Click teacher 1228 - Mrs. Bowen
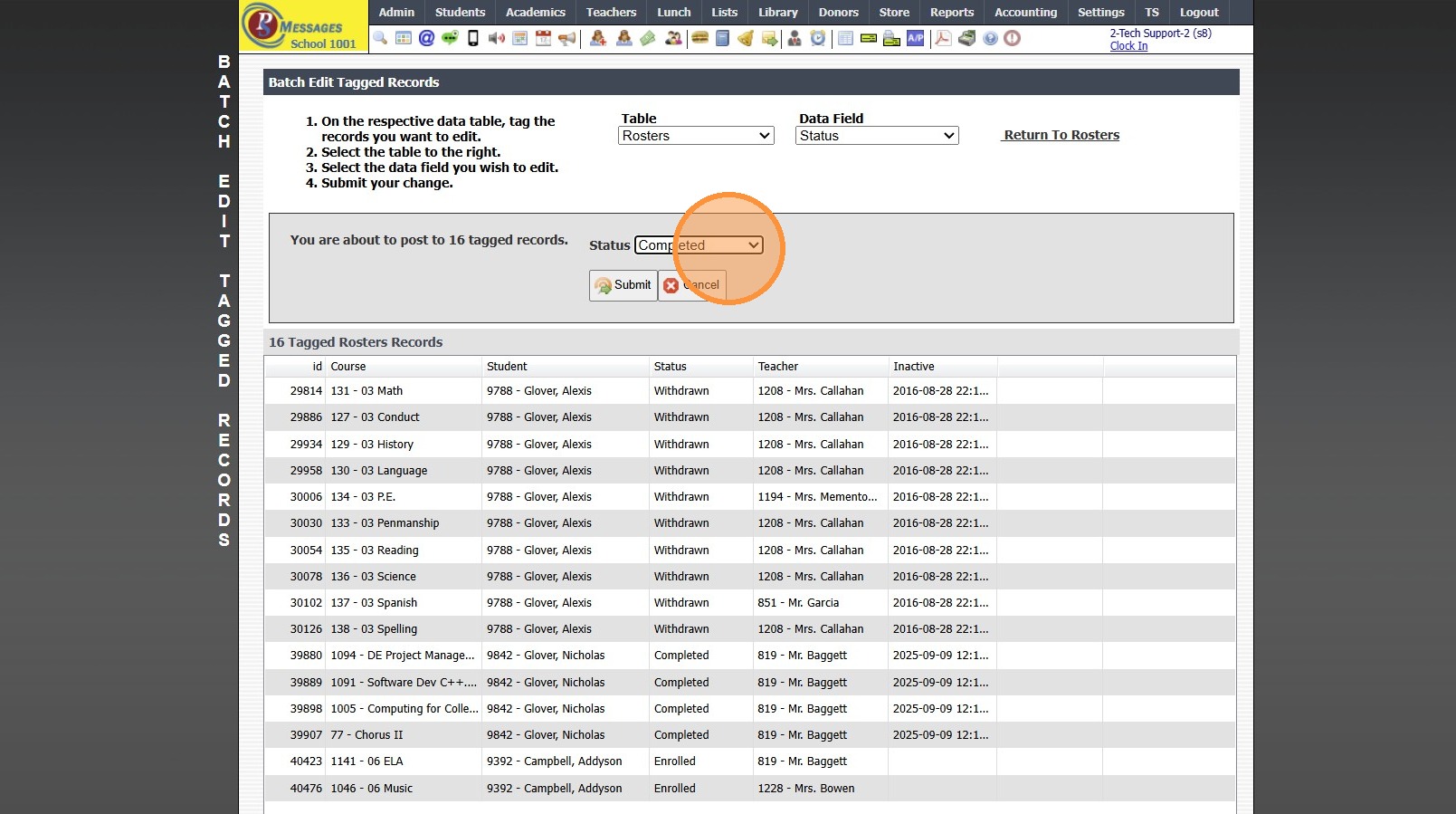 coord(806,789)
